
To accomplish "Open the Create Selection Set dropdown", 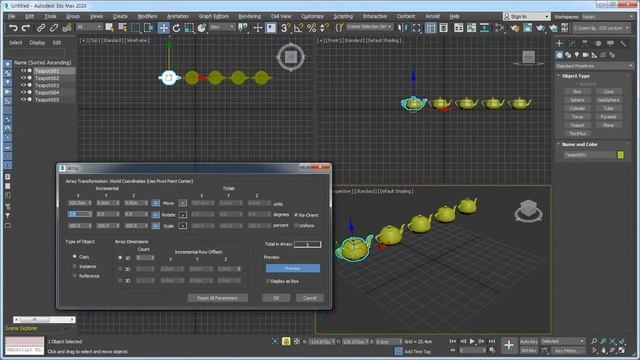I will click(369, 27).
